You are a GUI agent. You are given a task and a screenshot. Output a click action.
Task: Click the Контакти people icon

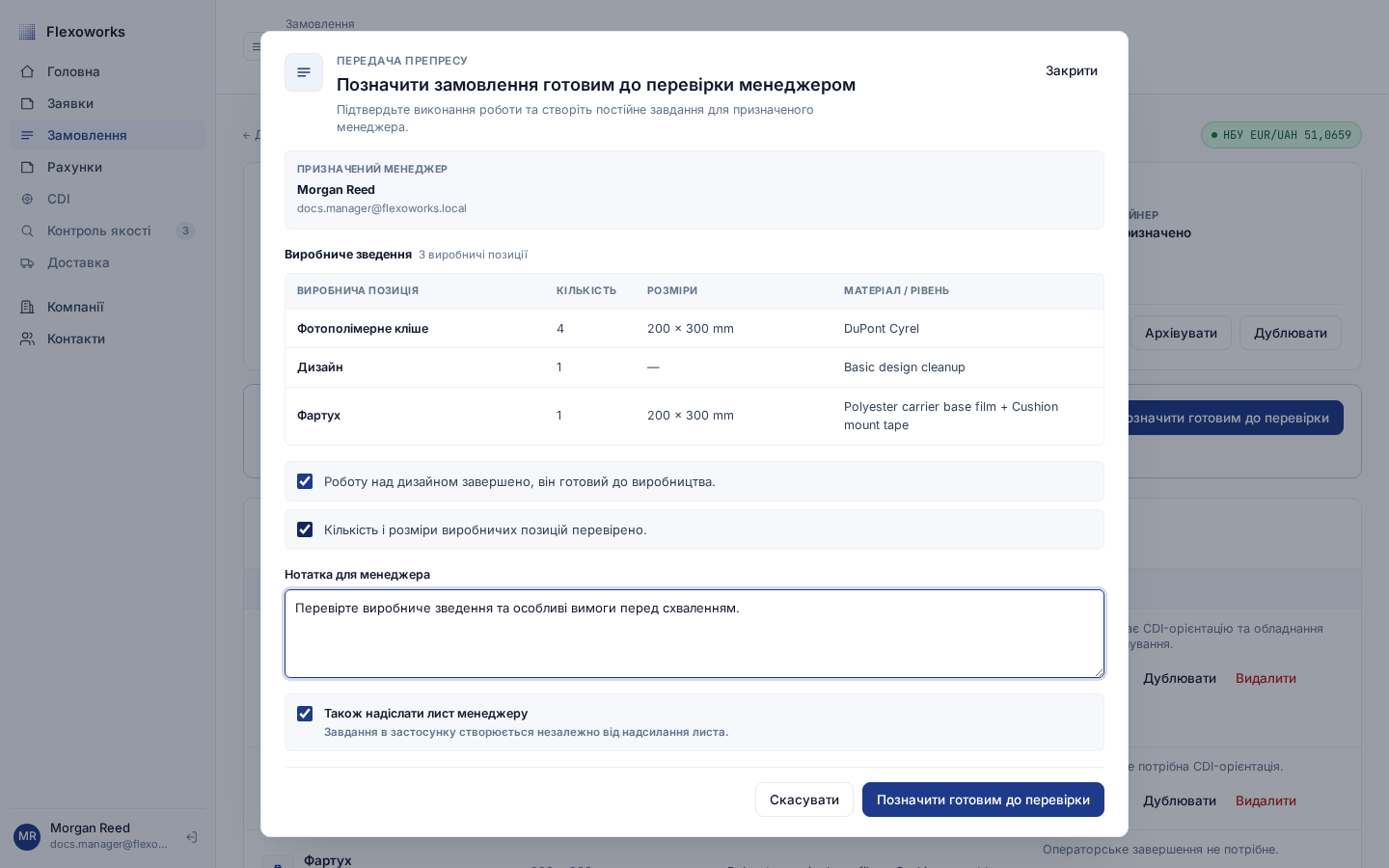click(x=27, y=339)
